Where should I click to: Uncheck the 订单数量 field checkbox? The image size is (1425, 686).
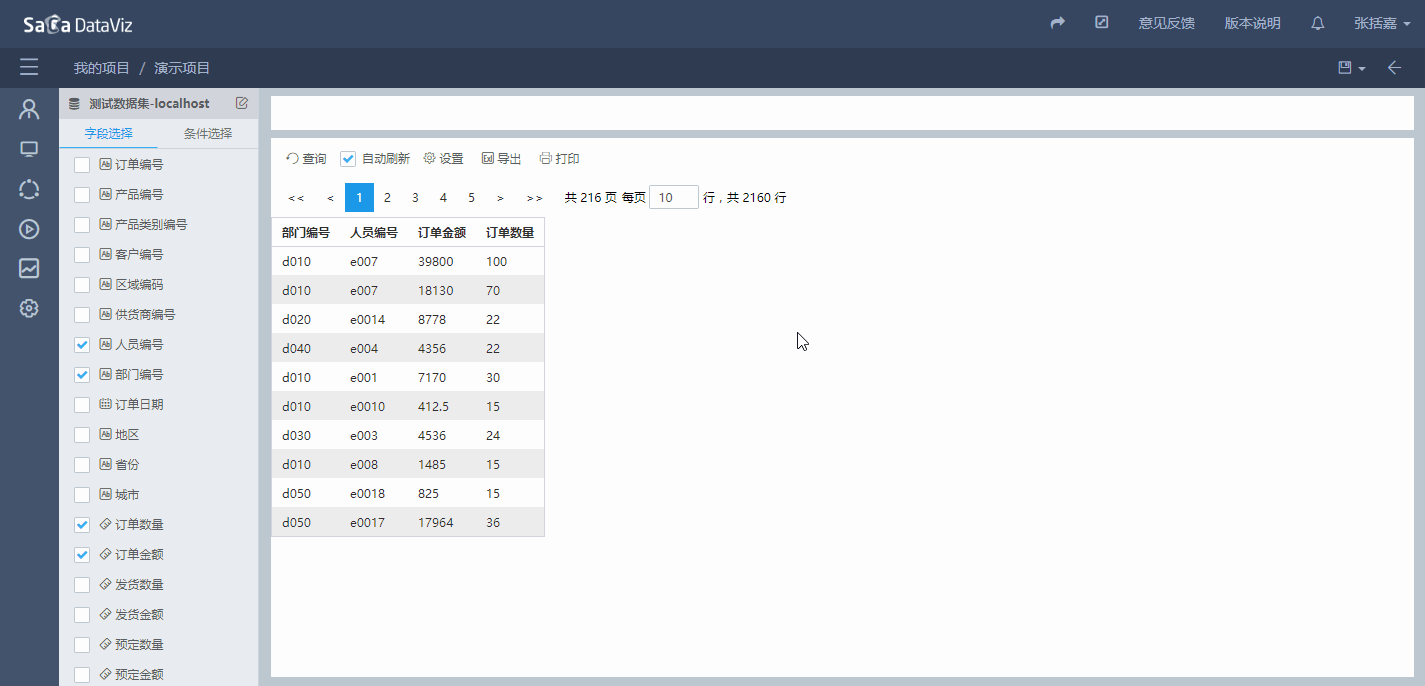82,525
